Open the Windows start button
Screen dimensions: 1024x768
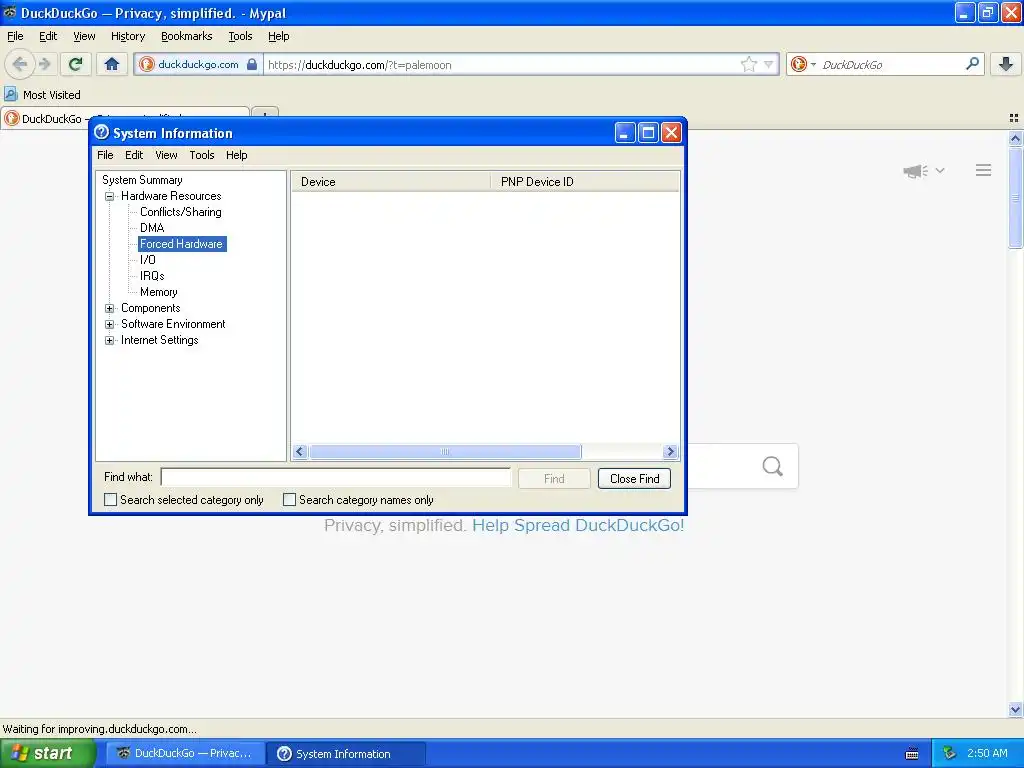click(x=47, y=753)
